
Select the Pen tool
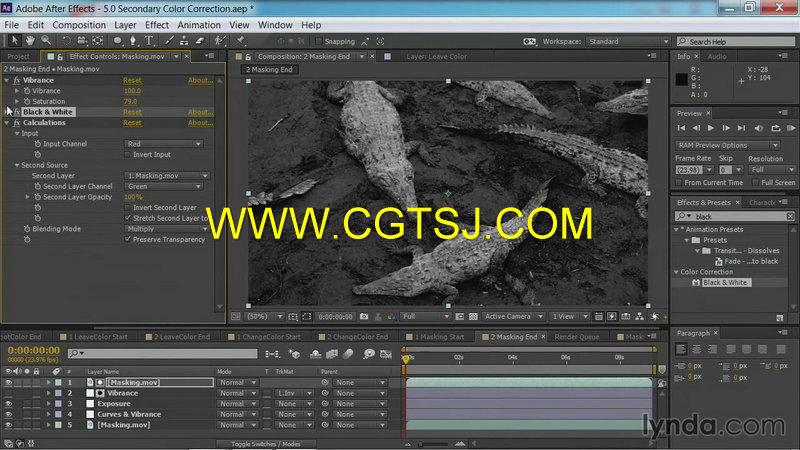point(133,41)
